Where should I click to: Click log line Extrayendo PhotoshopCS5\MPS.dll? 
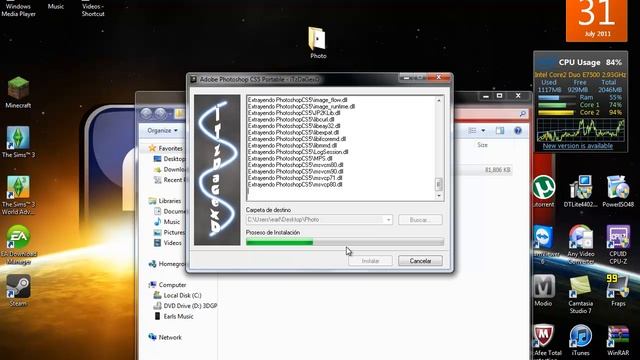click(x=290, y=158)
